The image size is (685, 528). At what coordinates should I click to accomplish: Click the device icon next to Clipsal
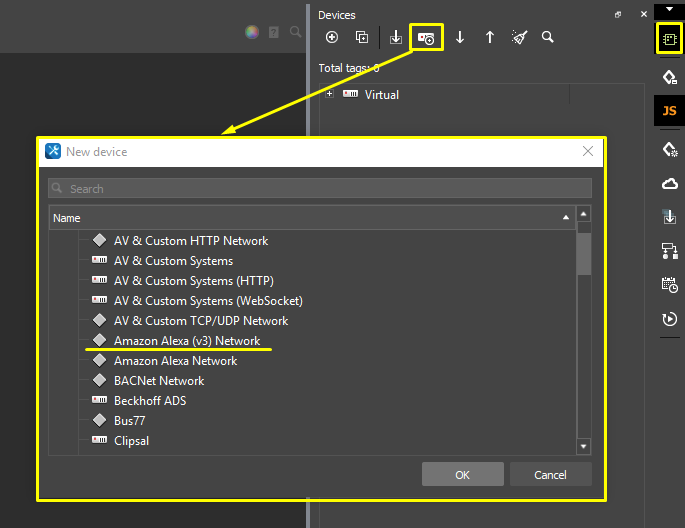[100, 439]
